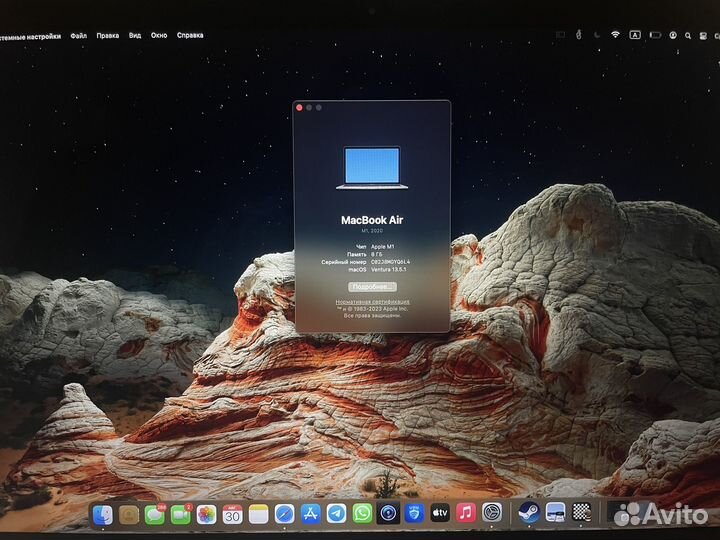Open the Файл menu
Viewport: 720px width, 540px height.
pyautogui.click(x=79, y=36)
